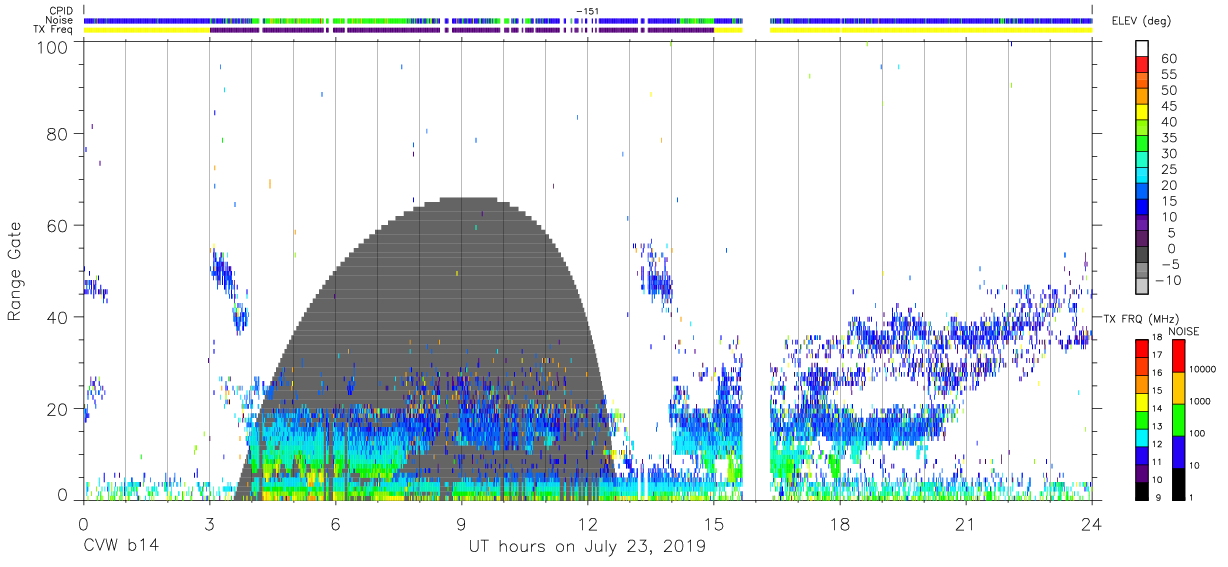Click the 'Range Gate' y-axis label
The width and height of the screenshot is (1228, 567).
16,272
